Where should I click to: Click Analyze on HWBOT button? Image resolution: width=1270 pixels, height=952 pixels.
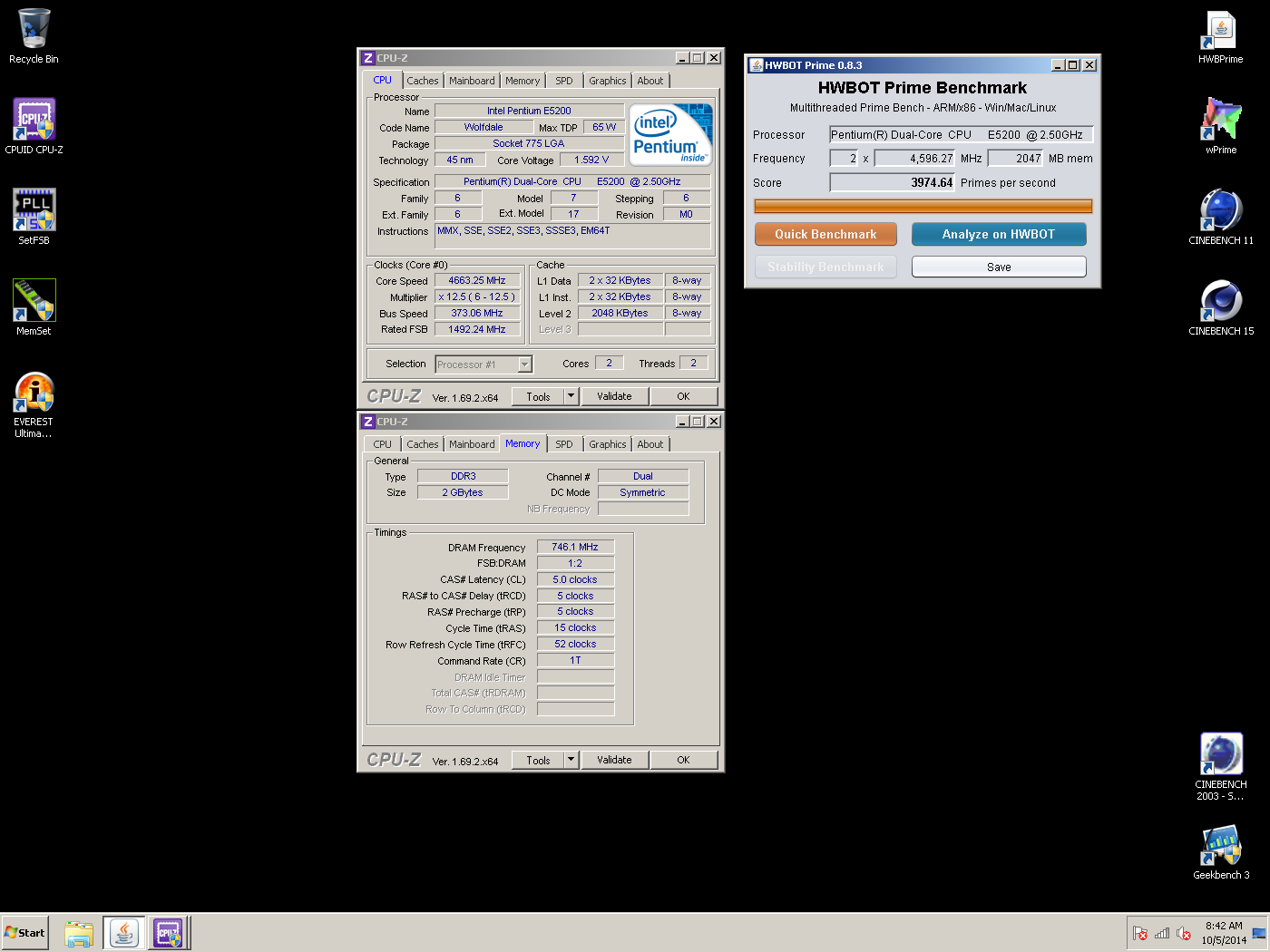[x=999, y=234]
